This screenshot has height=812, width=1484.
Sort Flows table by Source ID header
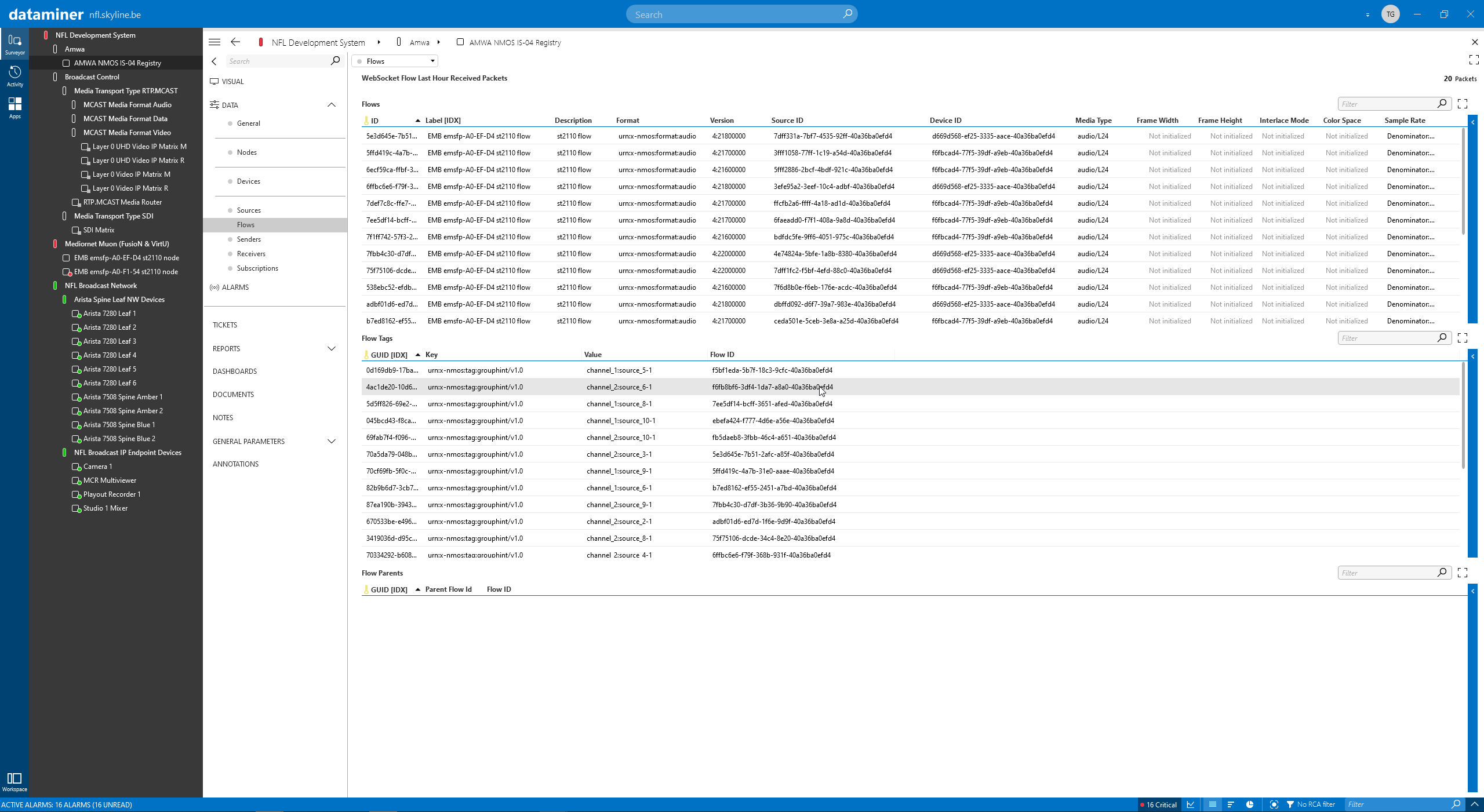(x=787, y=121)
